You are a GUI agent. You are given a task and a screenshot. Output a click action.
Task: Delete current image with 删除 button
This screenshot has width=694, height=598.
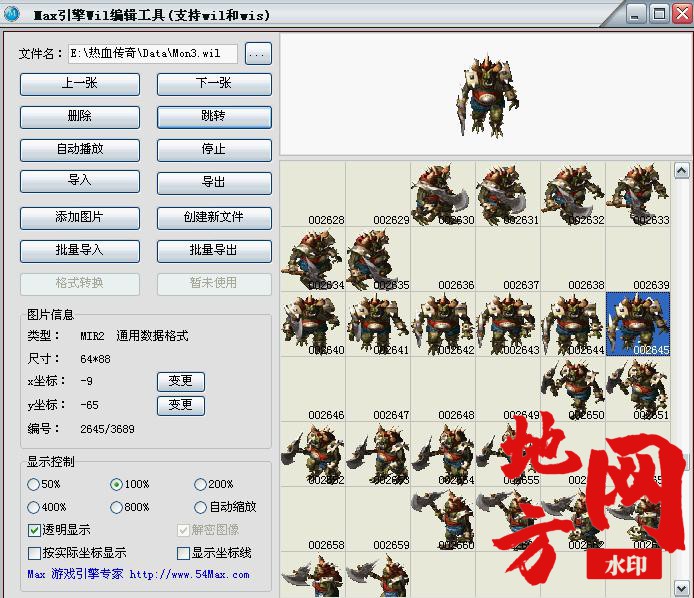(x=80, y=117)
